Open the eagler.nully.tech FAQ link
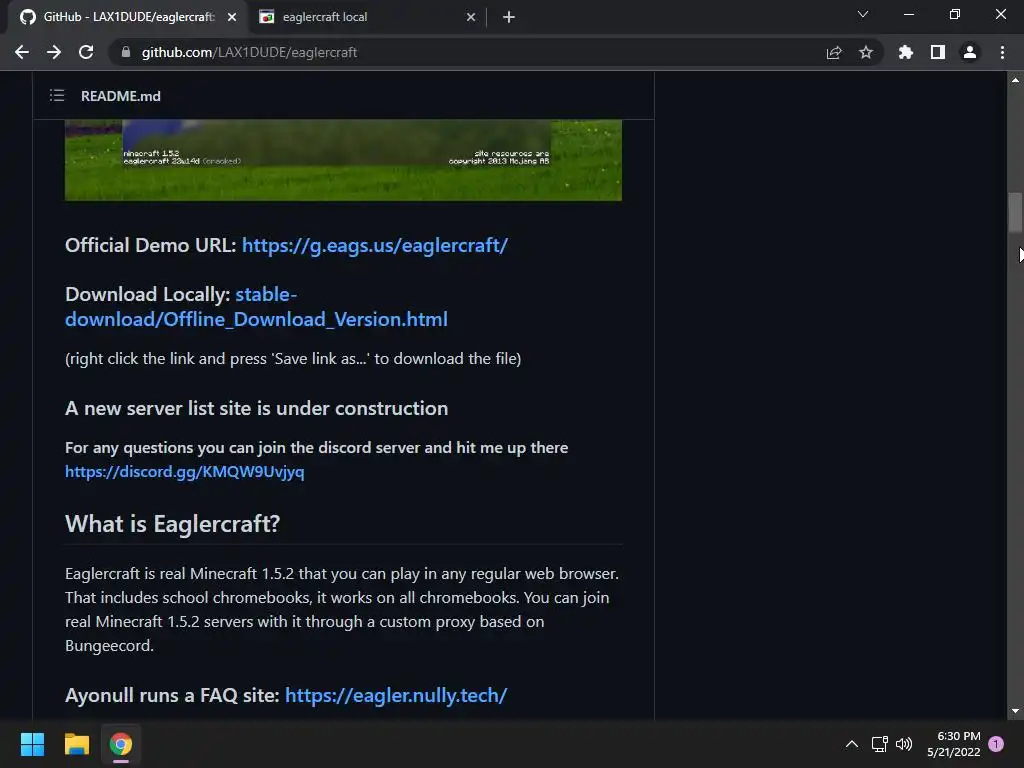Image resolution: width=1024 pixels, height=768 pixels. (x=396, y=695)
